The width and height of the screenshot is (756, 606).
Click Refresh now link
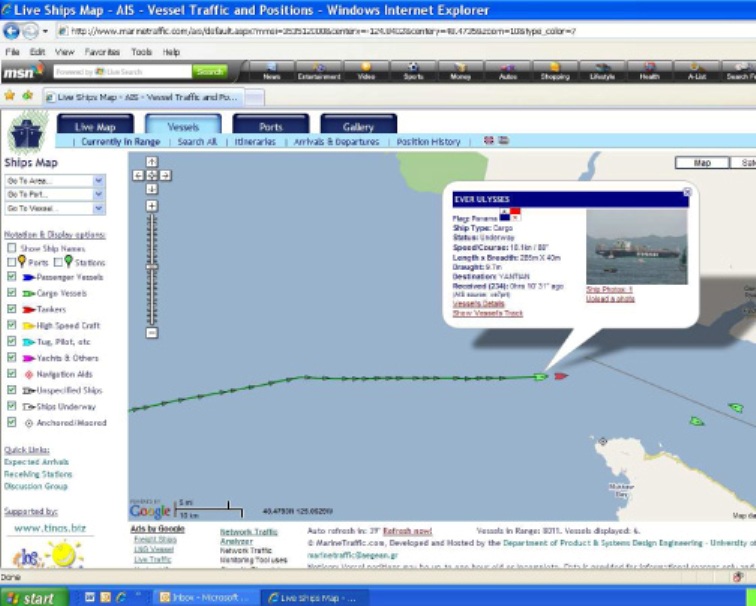coord(407,531)
